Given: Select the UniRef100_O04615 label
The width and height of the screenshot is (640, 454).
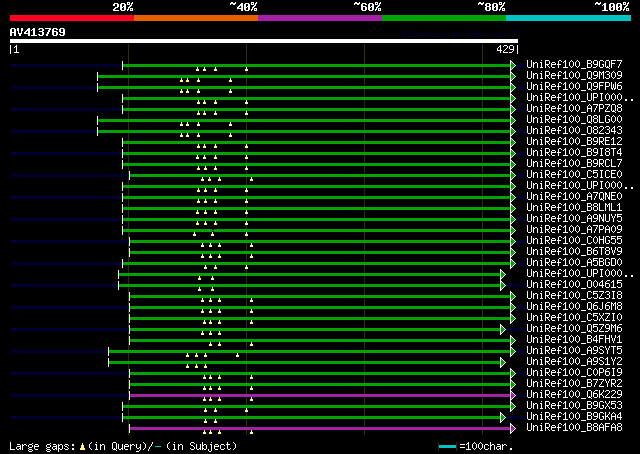Looking at the screenshot, I should coord(574,285).
